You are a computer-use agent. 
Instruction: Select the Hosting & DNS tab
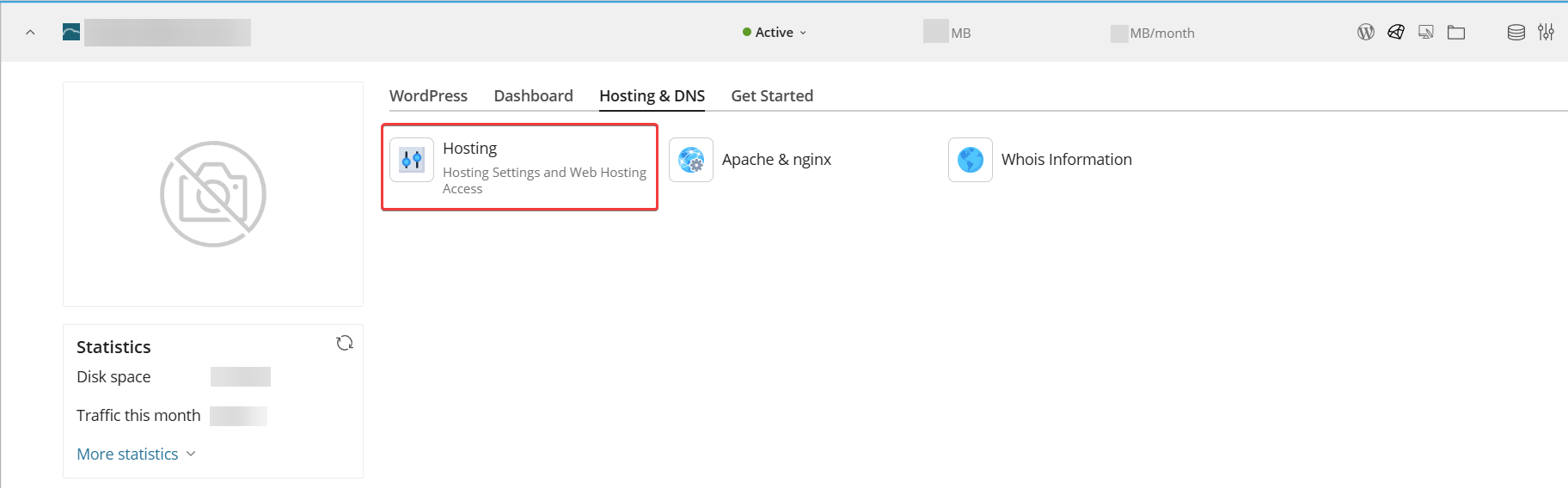click(652, 95)
